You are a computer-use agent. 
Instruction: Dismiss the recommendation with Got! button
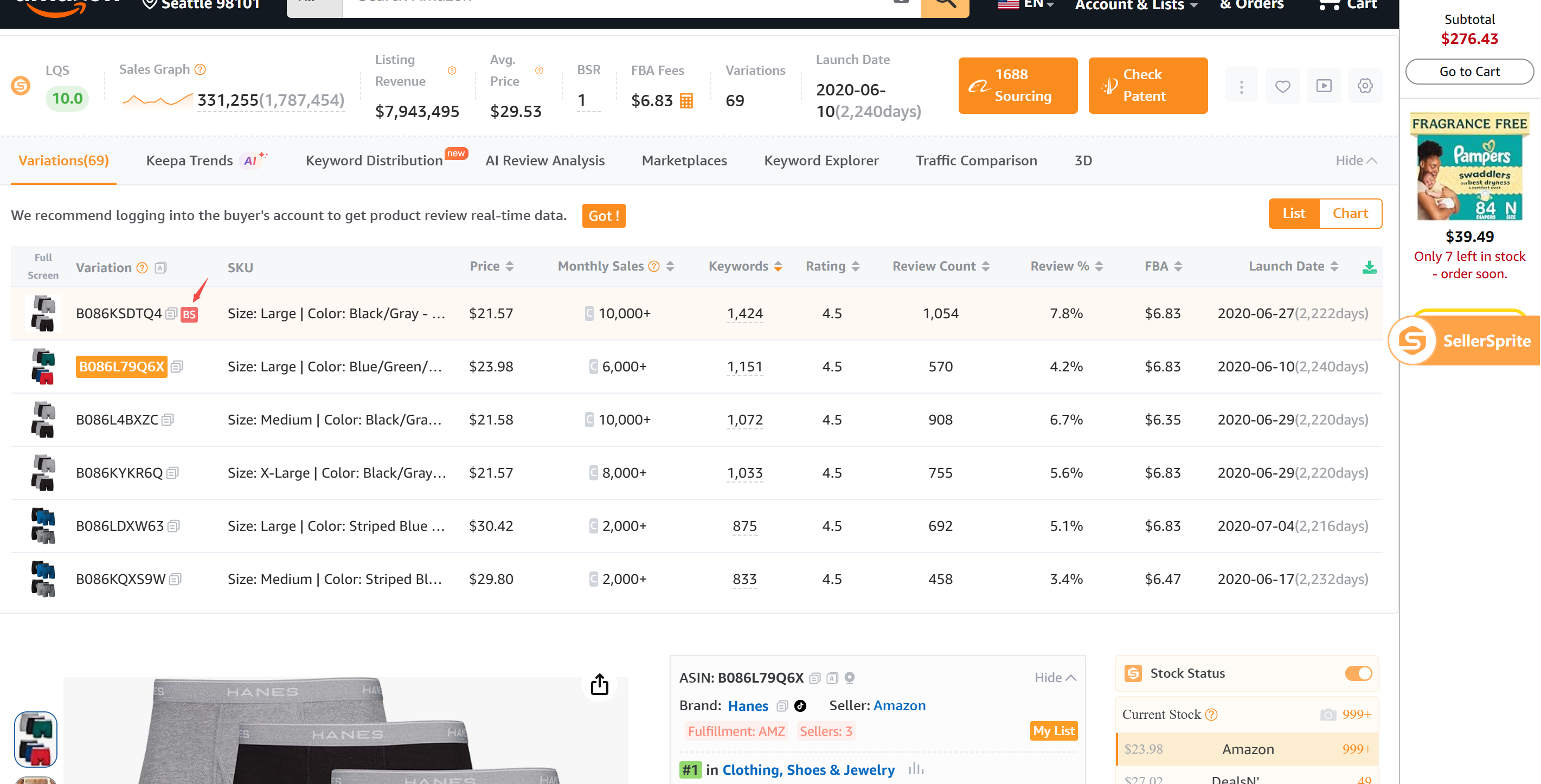603,215
